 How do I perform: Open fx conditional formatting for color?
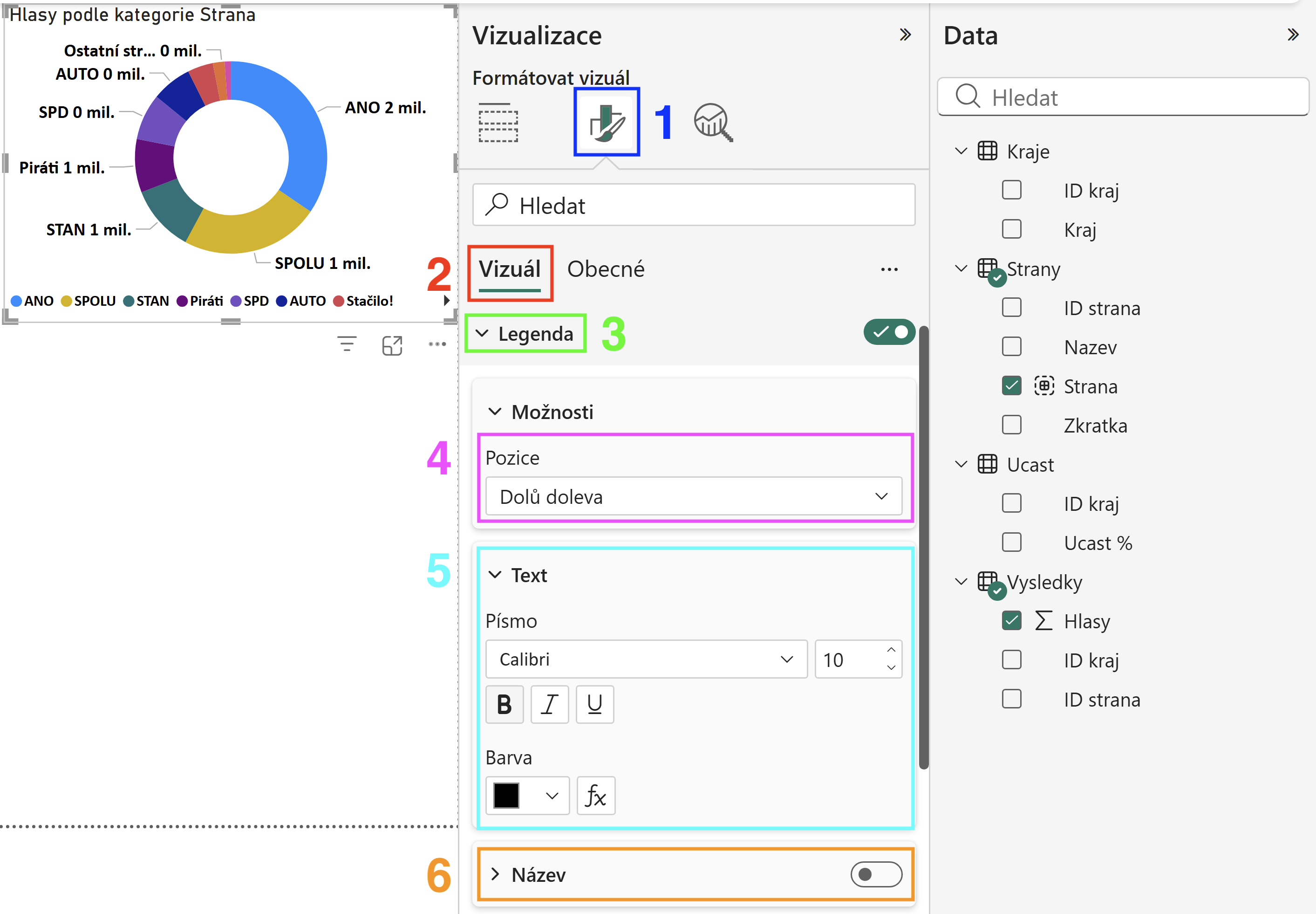tap(596, 796)
